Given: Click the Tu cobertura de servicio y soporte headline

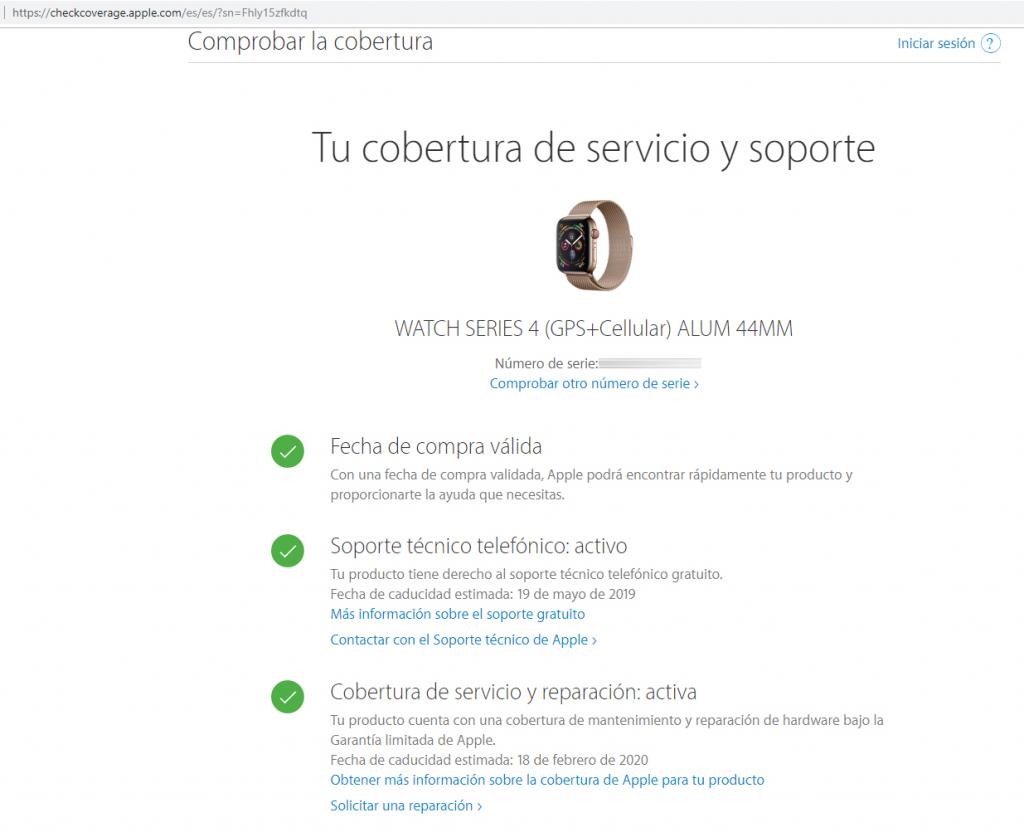Looking at the screenshot, I should coord(594,149).
